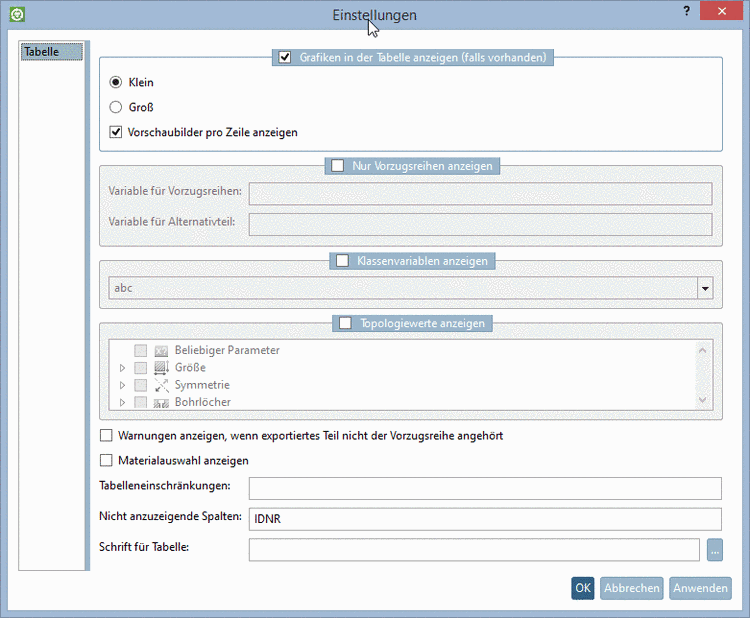This screenshot has width=750, height=618.
Task: Check the Größe checkbox
Action: coord(141,368)
